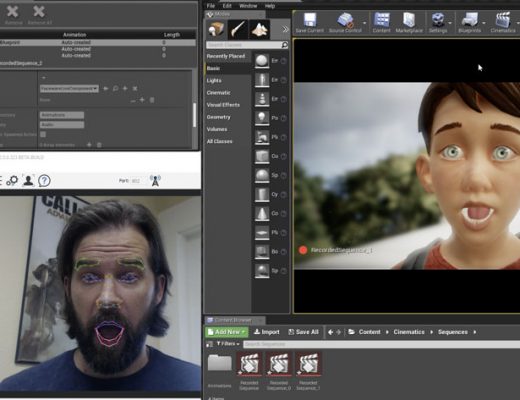Open help question mark icon in capture app

44,180
